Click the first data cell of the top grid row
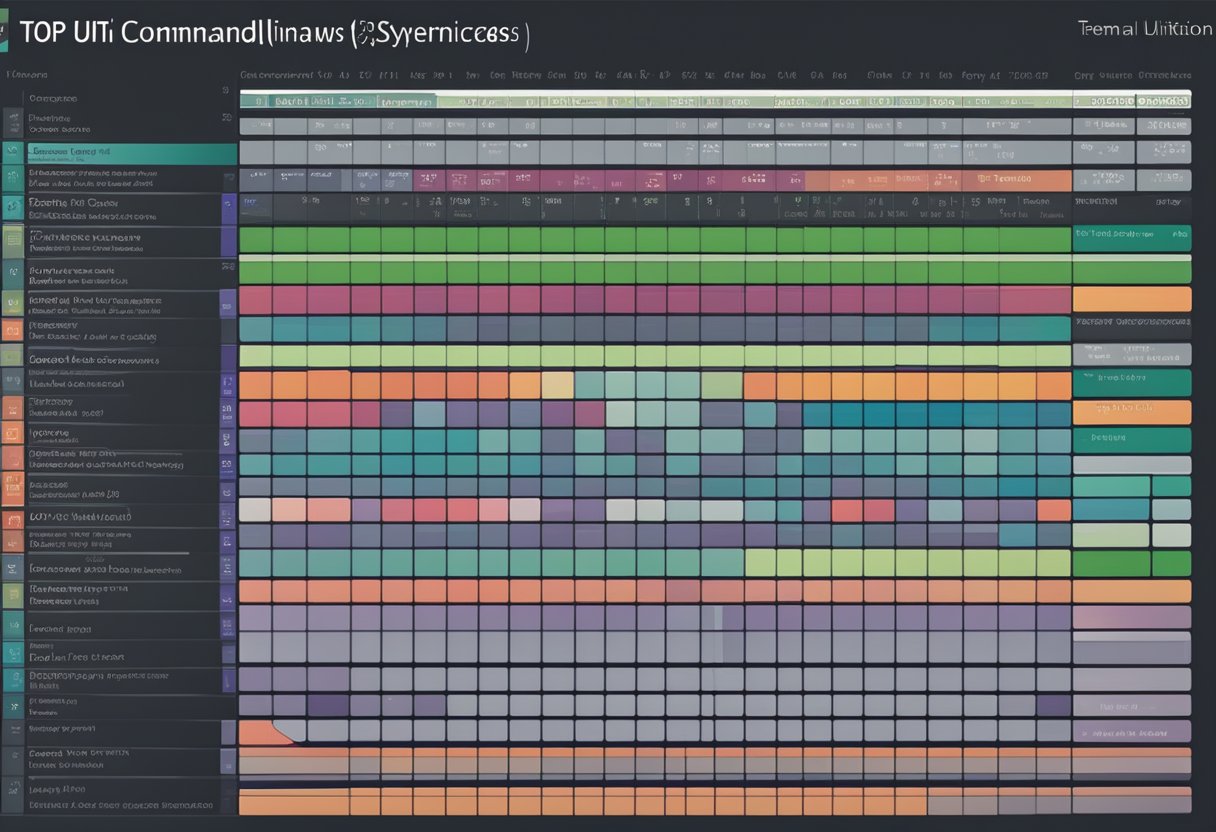Image resolution: width=1216 pixels, height=832 pixels. (260, 100)
